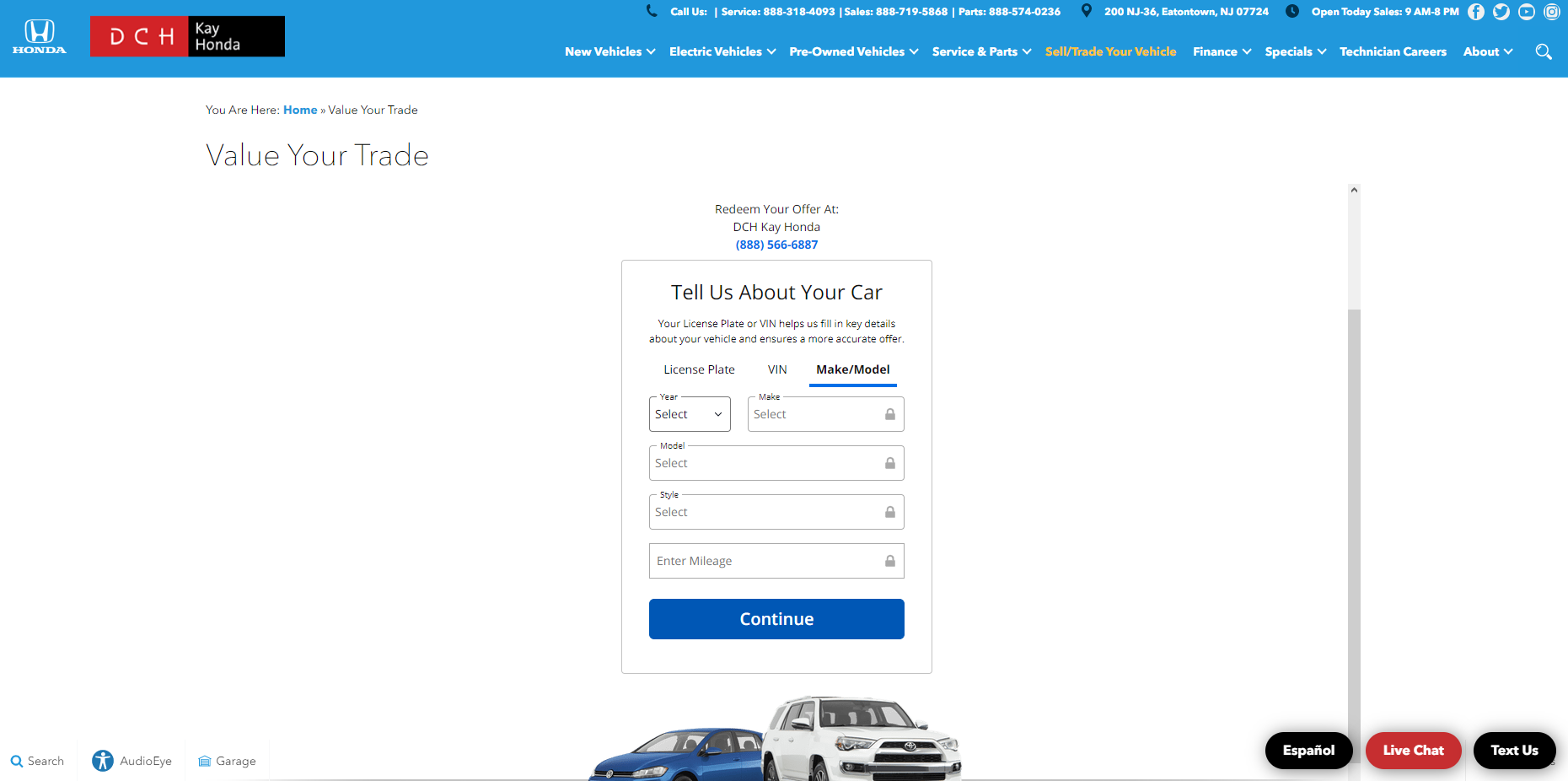Open the search magnifier in the navigation bar

pyautogui.click(x=1544, y=51)
